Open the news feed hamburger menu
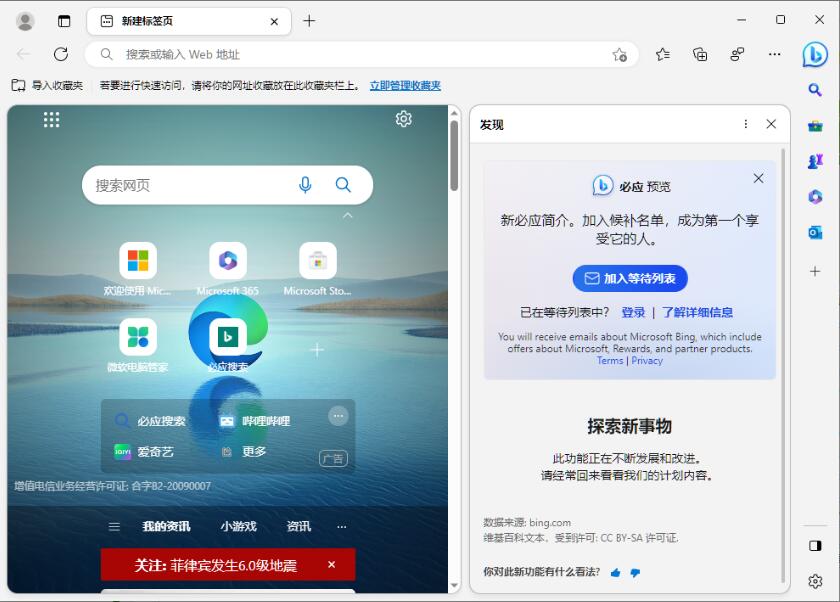The image size is (840, 602). point(114,526)
